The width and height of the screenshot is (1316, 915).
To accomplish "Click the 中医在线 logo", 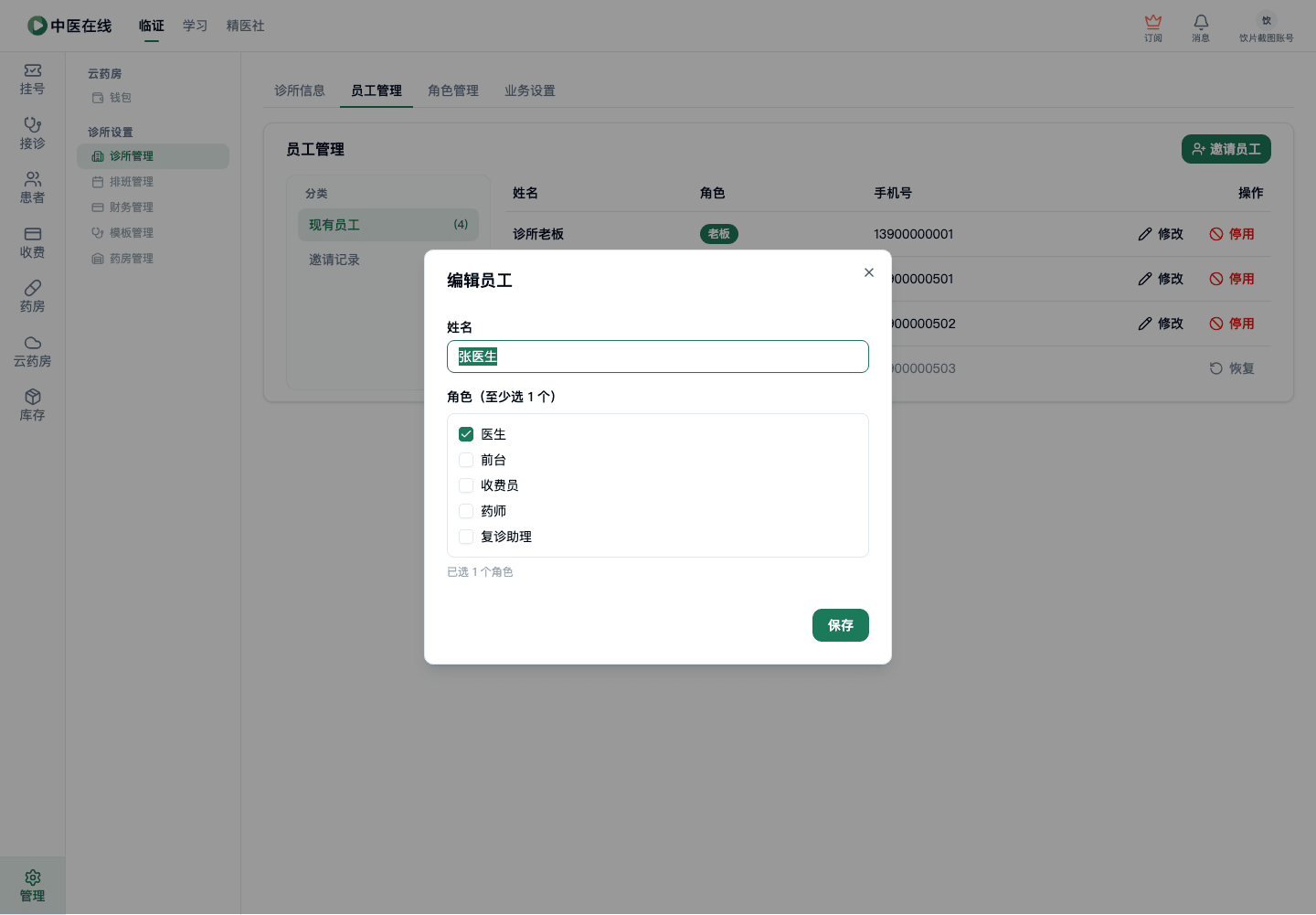I will 69,26.
